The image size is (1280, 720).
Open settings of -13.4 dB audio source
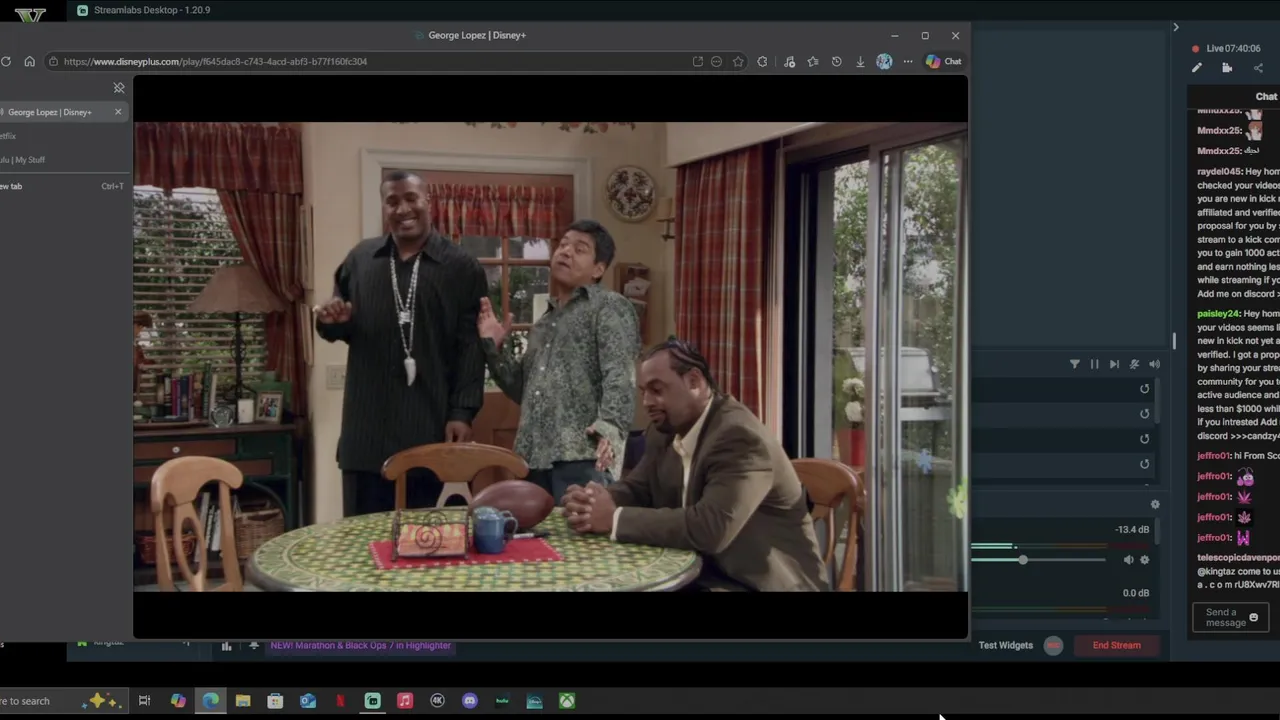(x=1145, y=560)
